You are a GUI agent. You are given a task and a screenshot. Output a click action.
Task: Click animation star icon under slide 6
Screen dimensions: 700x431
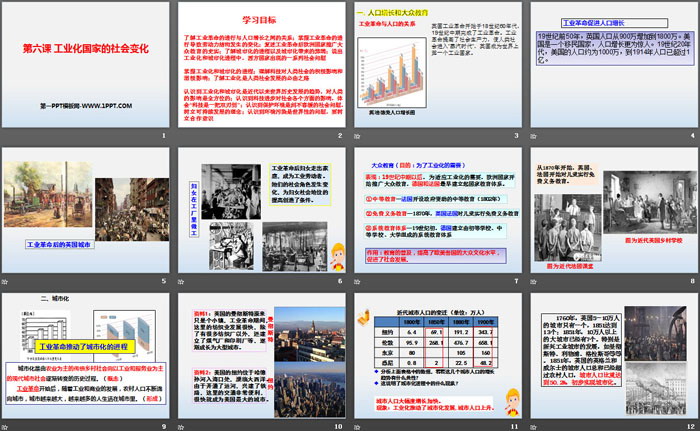point(181,282)
